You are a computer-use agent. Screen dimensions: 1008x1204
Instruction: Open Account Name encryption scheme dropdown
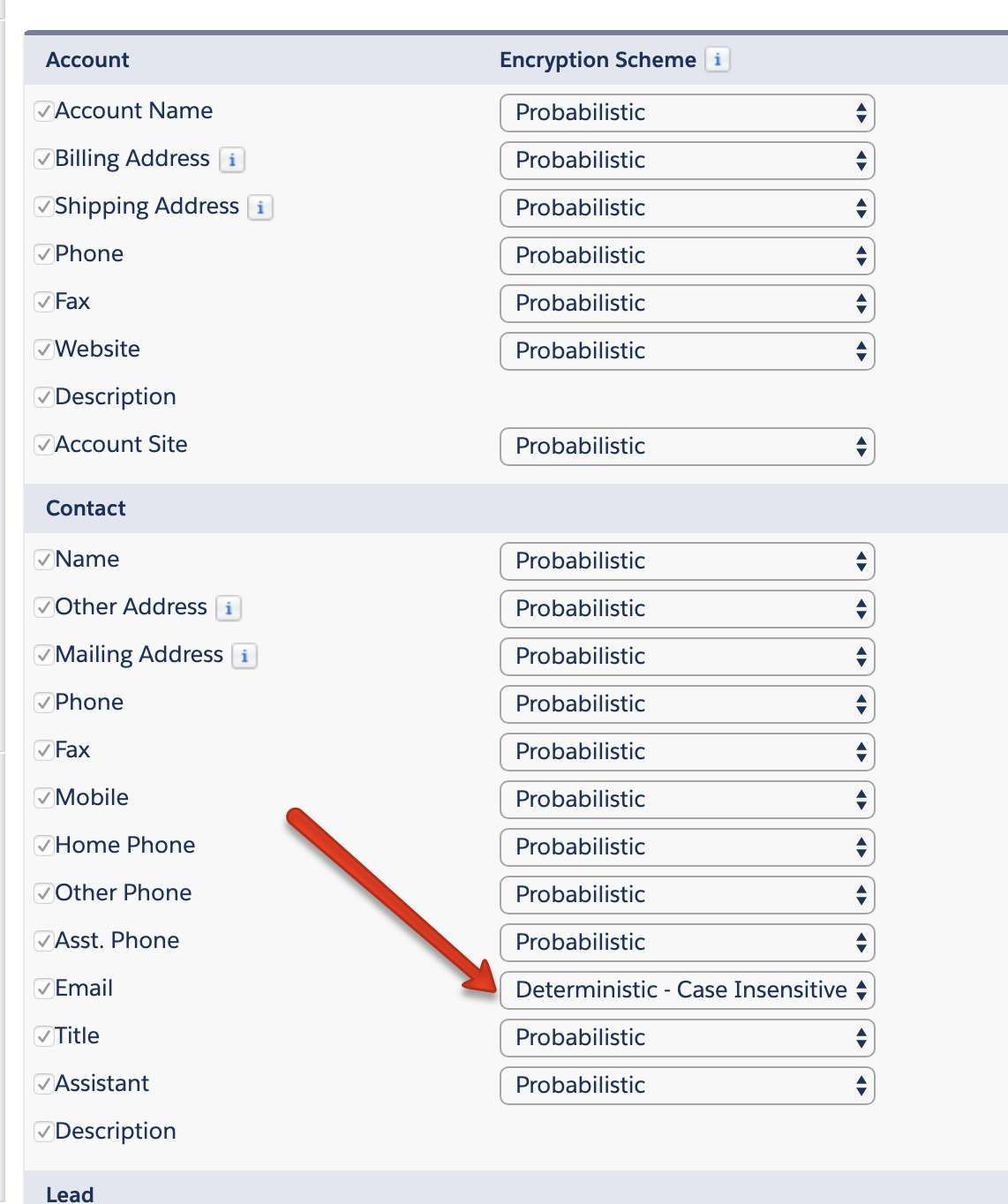[x=688, y=113]
